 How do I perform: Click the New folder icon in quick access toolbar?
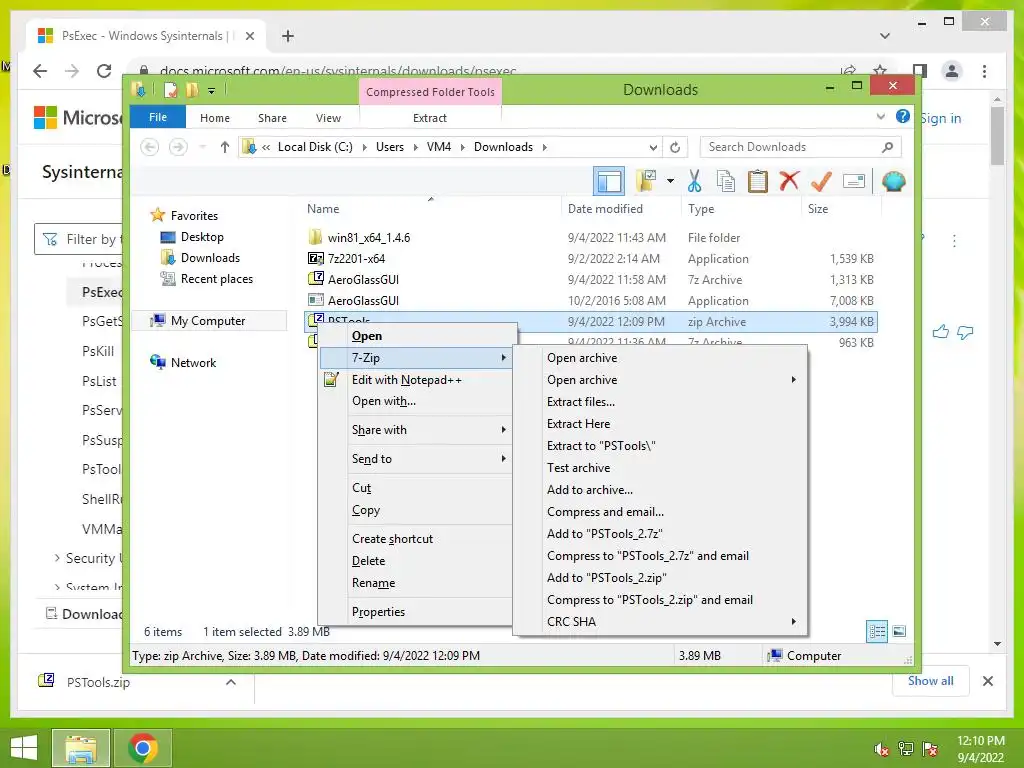pos(192,90)
